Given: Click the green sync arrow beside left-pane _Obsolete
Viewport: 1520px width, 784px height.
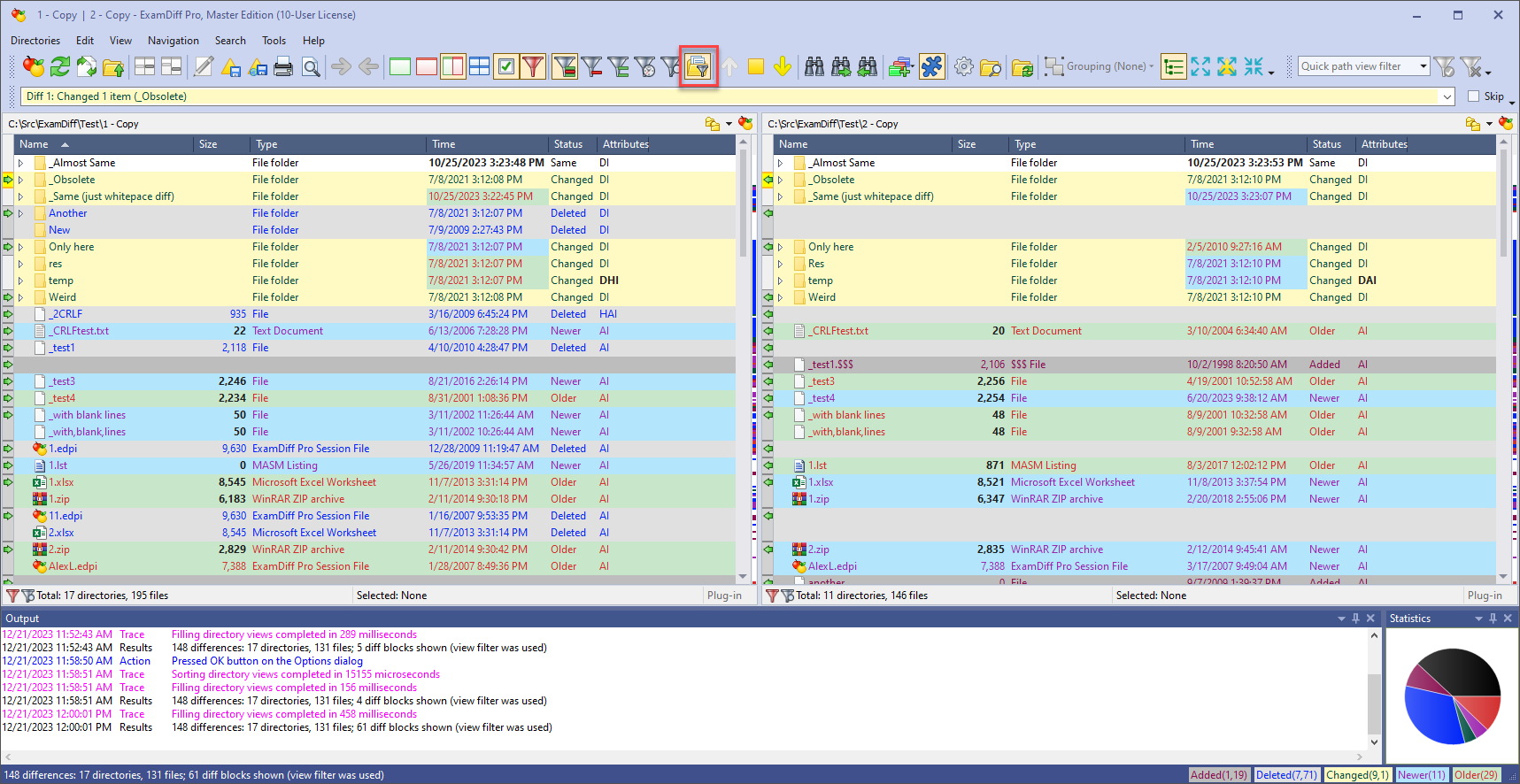Looking at the screenshot, I should click(x=8, y=180).
